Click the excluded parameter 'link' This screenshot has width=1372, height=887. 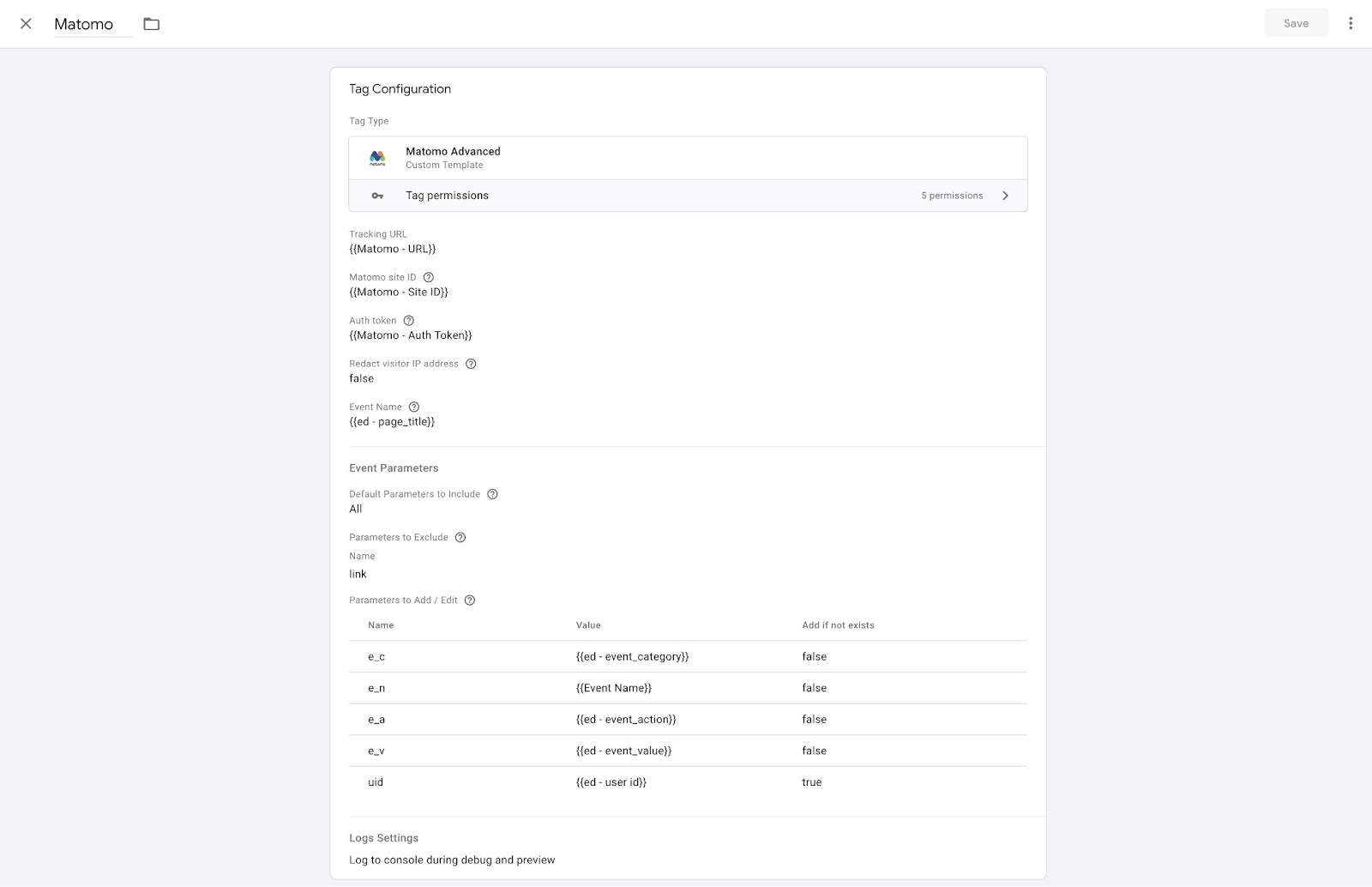pos(358,574)
